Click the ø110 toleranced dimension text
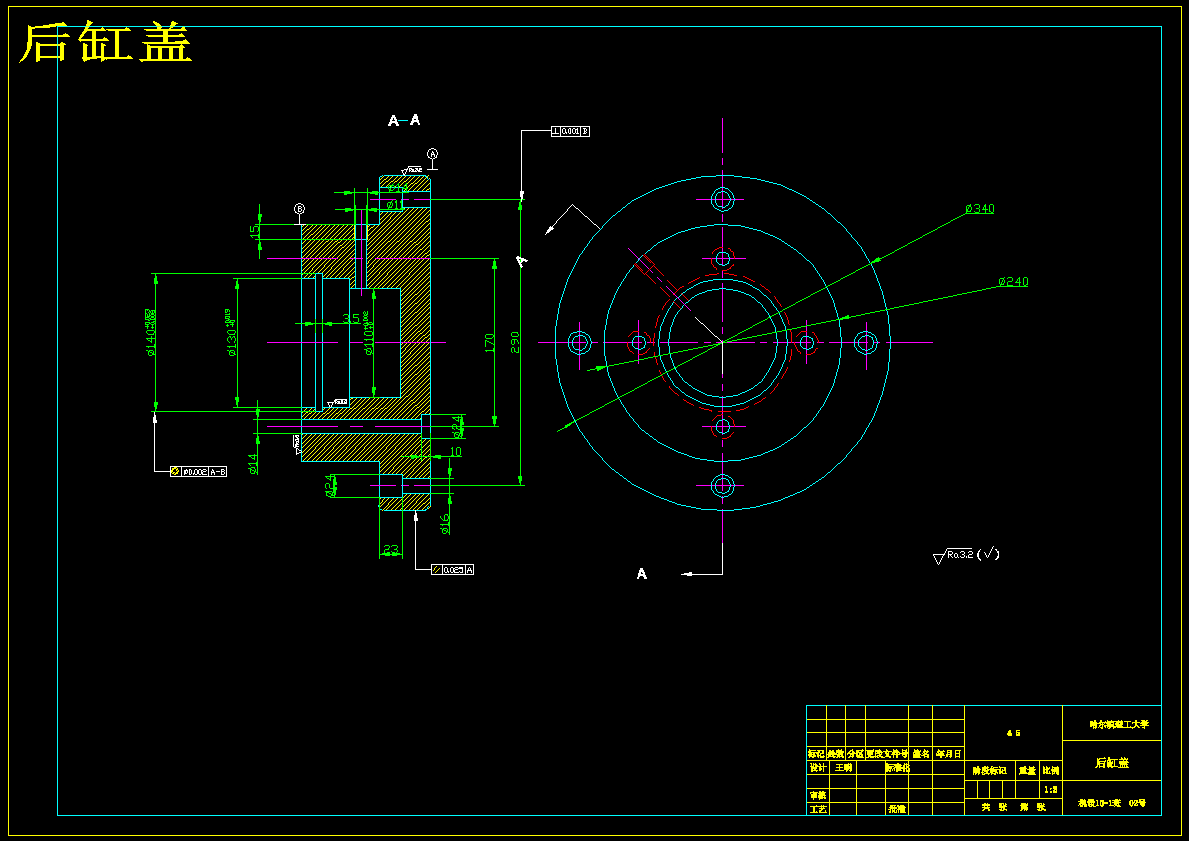Viewport: 1189px width, 841px height. (367, 334)
